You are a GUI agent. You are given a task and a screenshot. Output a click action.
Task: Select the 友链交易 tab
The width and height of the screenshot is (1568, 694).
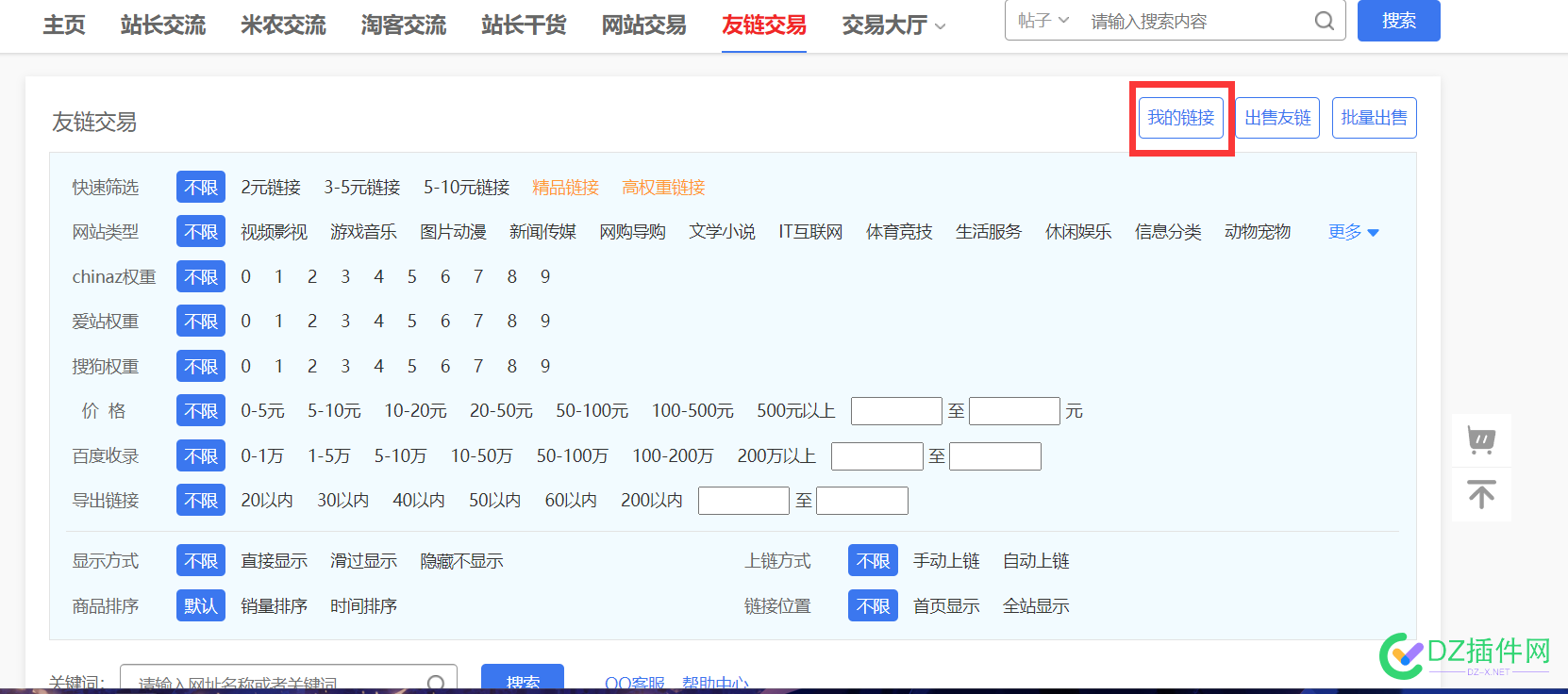point(764,25)
